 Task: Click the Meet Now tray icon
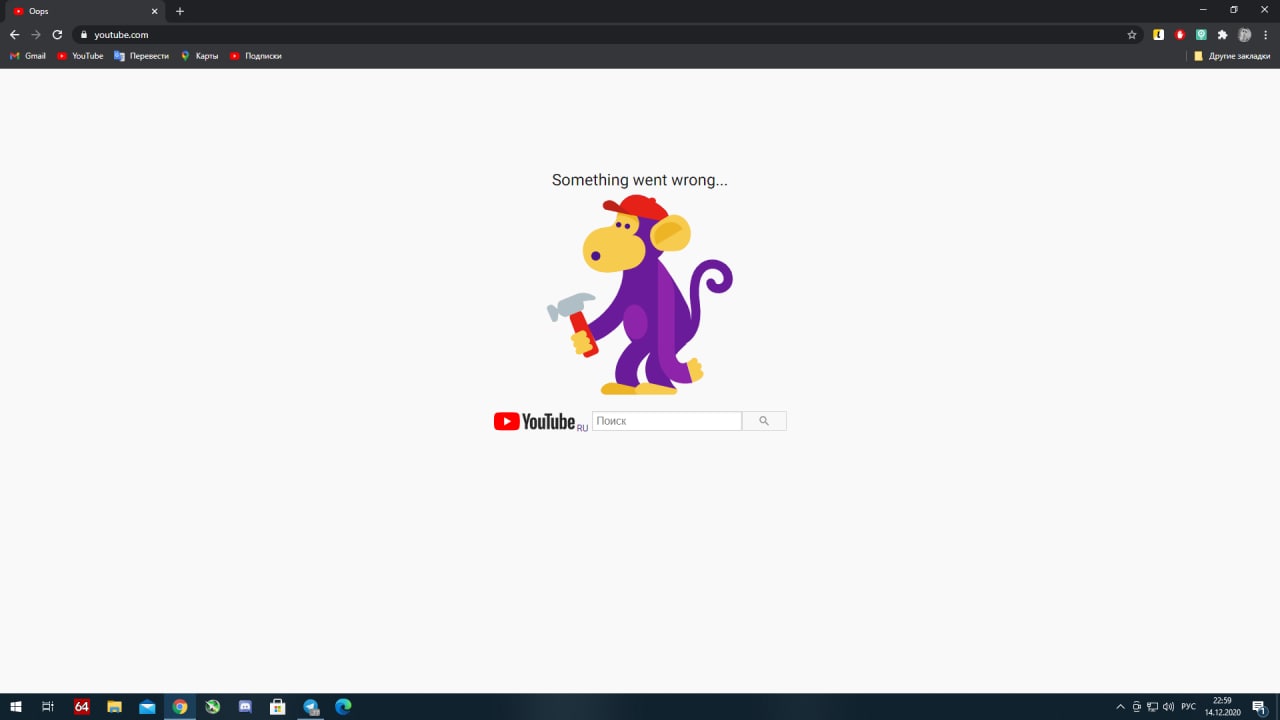(1137, 706)
